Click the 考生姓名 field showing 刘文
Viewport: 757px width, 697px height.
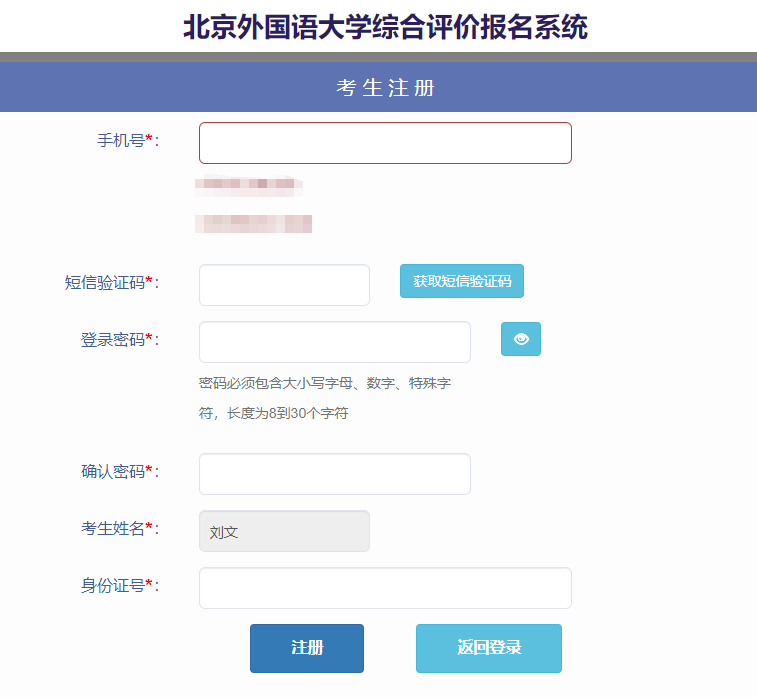(284, 531)
